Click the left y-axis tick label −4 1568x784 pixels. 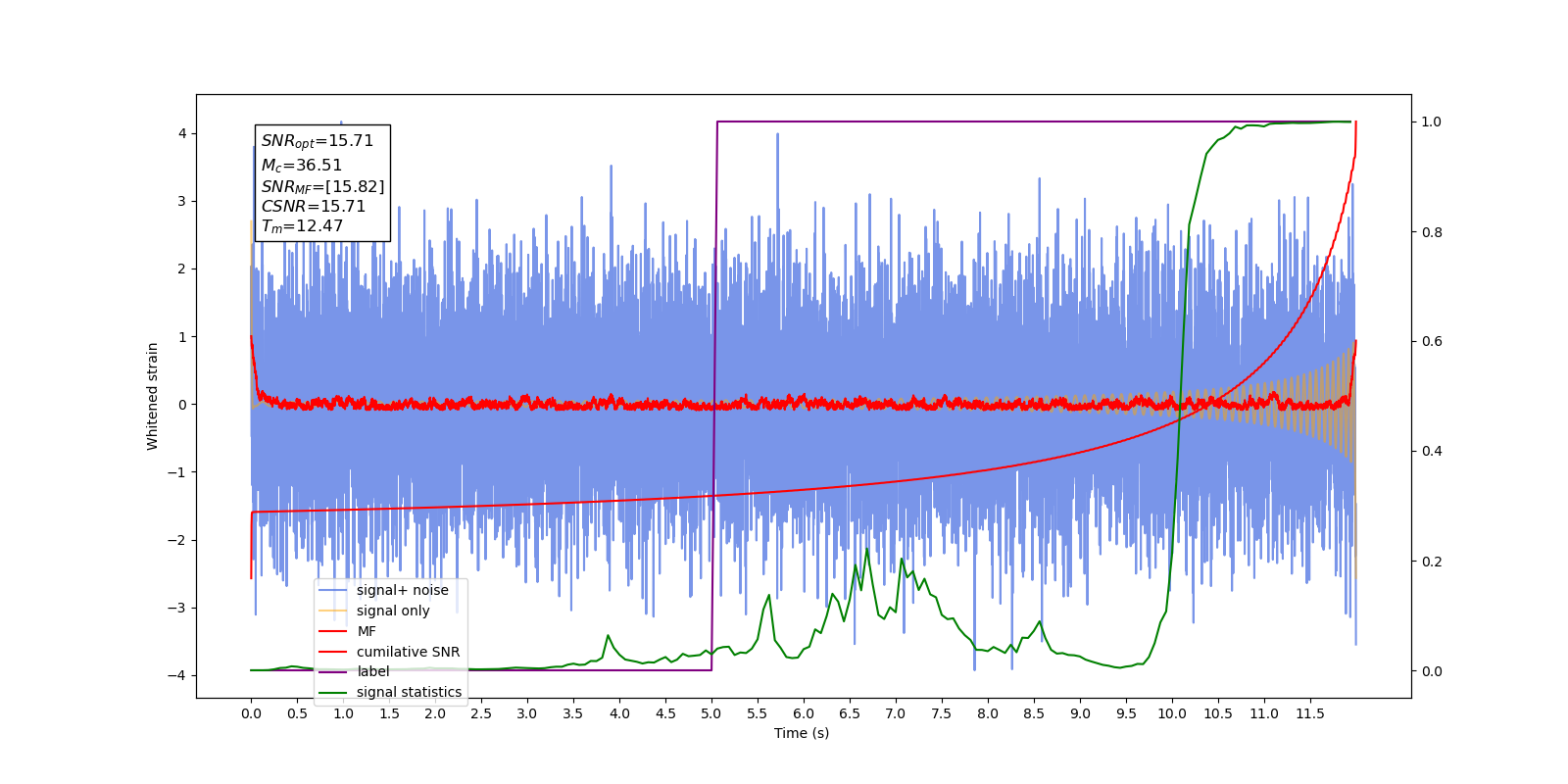(x=177, y=675)
